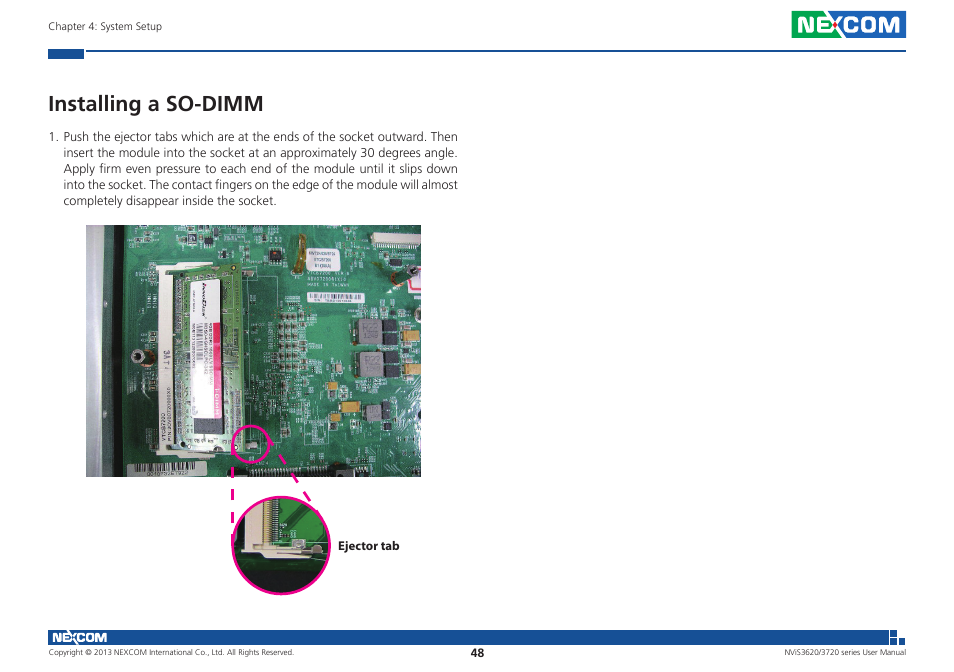Click the blue squares icon in footer
This screenshot has height=672, width=954.
(x=897, y=637)
